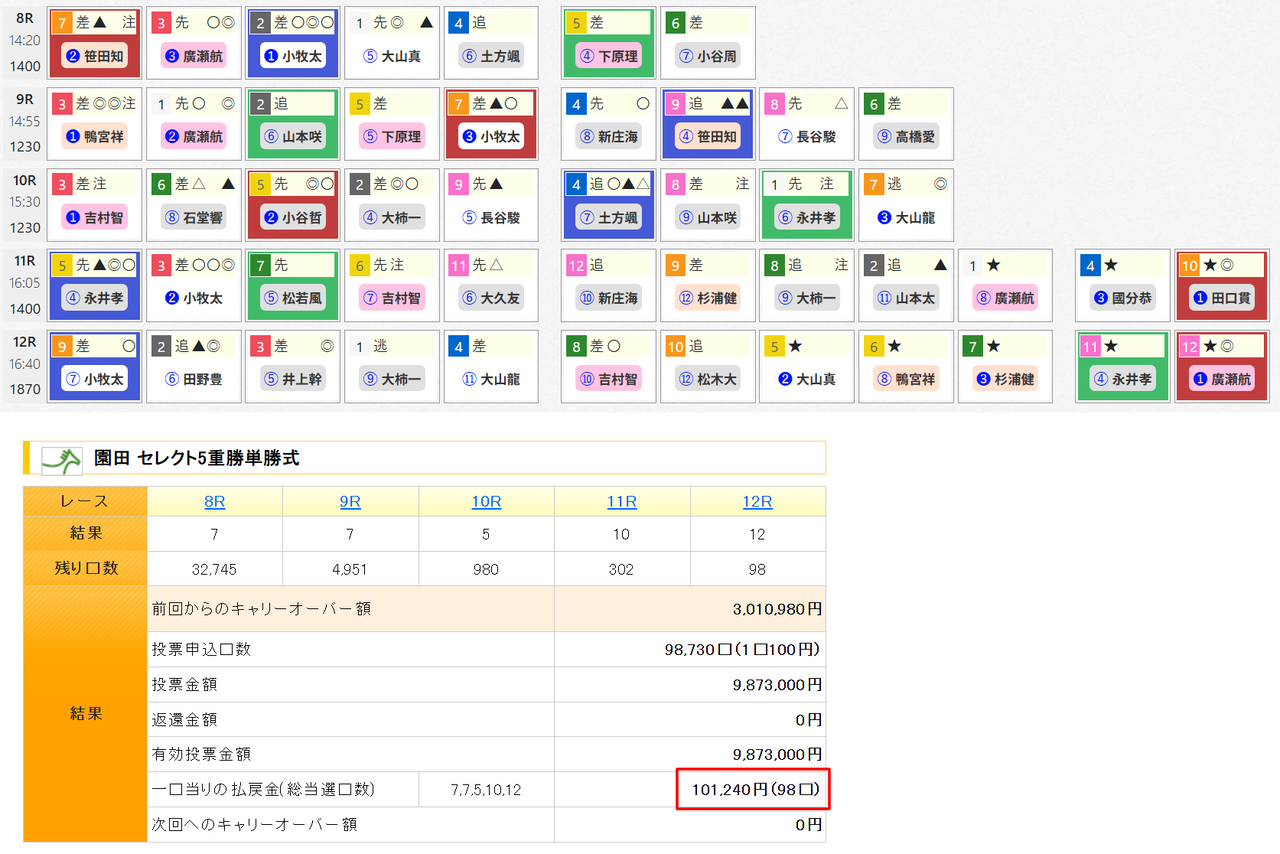Go to the 11R link in the table header
This screenshot has height=854, width=1280.
point(622,501)
